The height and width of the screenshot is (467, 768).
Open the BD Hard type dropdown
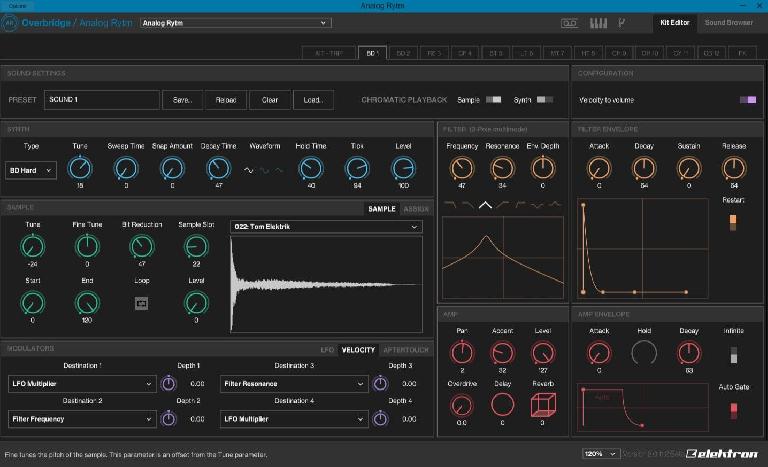[x=30, y=171]
